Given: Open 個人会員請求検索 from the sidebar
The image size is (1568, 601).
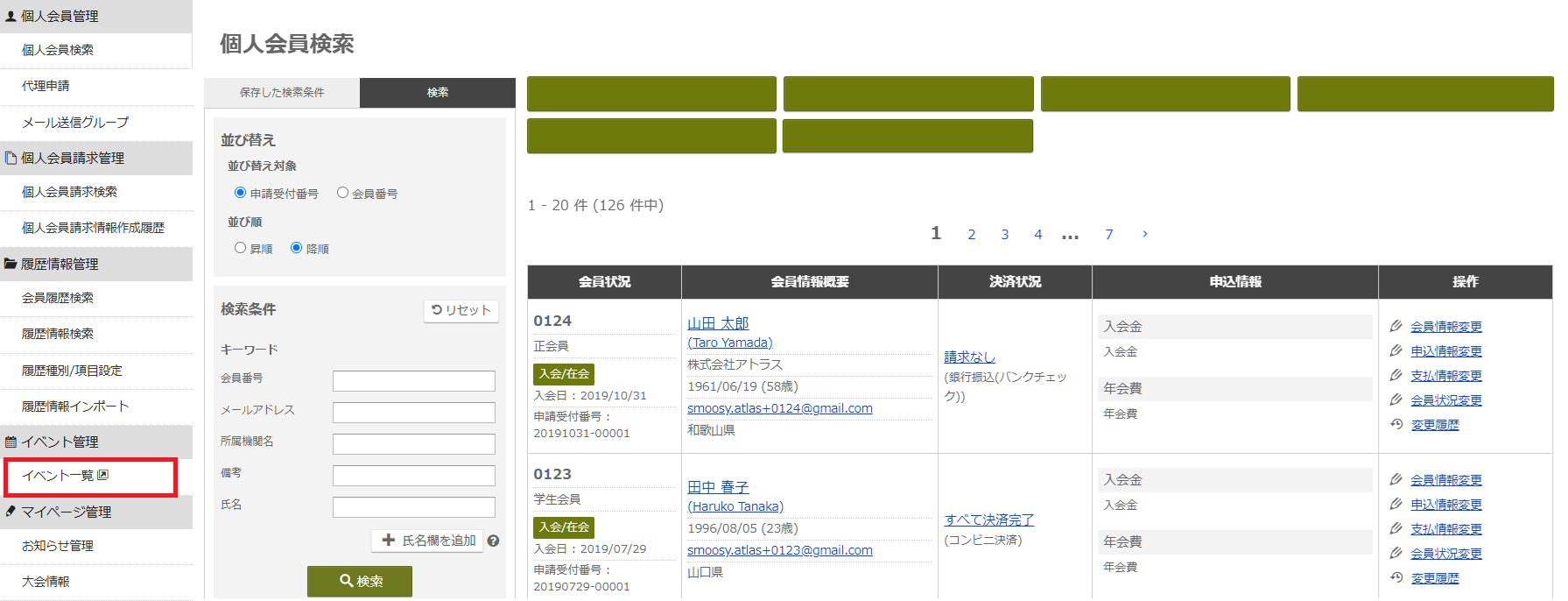Looking at the screenshot, I should point(69,192).
